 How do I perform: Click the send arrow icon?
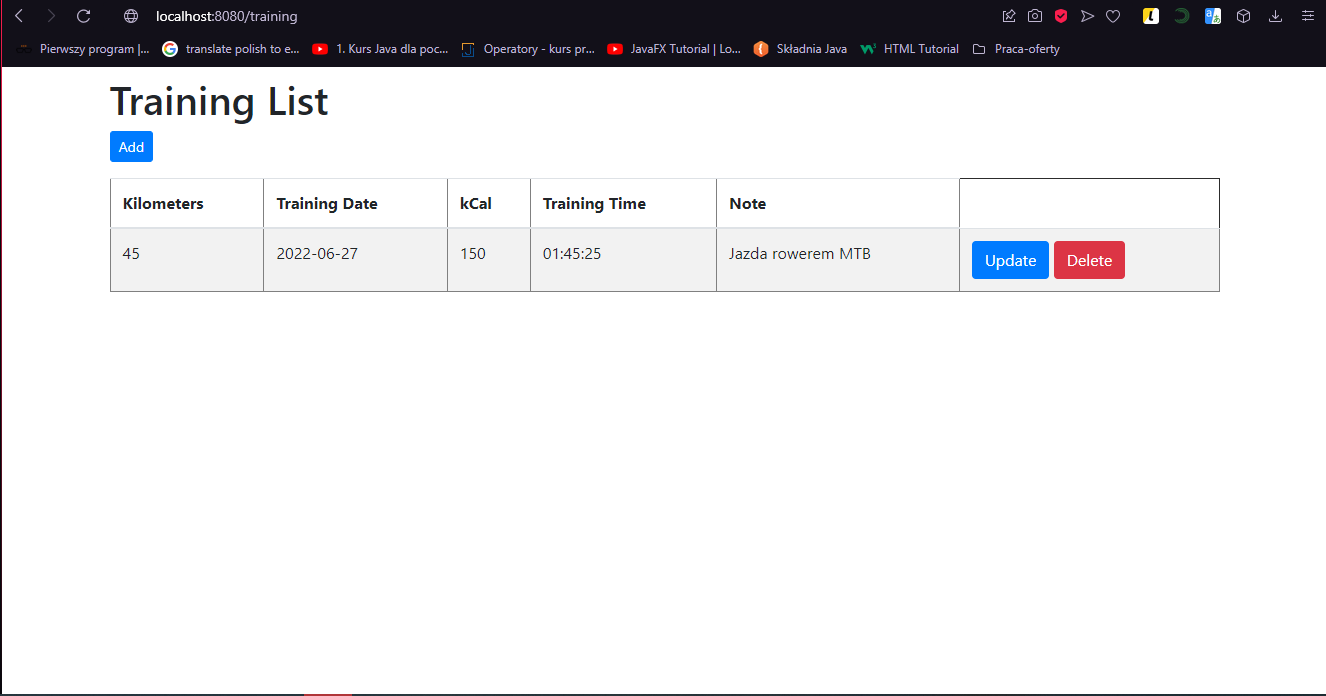tap(1087, 16)
